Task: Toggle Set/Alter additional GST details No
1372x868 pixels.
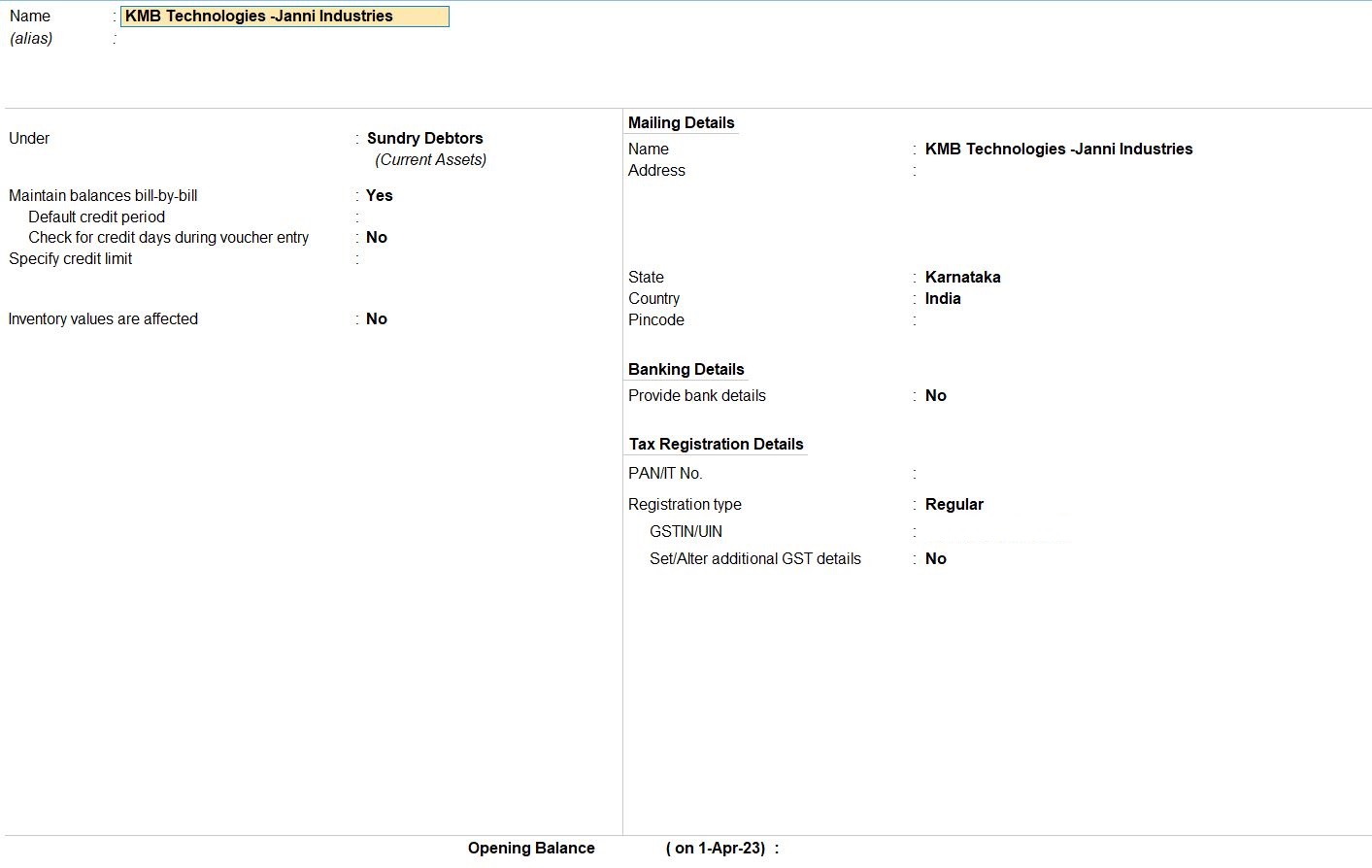Action: coord(935,558)
